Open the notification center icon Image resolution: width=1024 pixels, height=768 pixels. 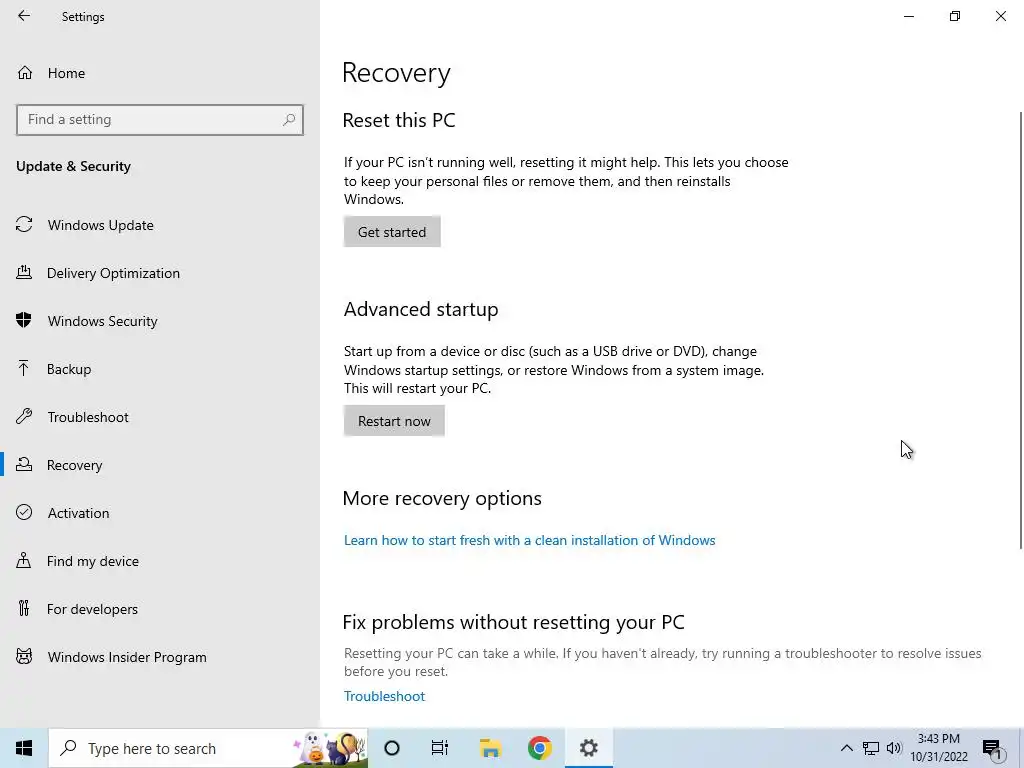[x=993, y=748]
